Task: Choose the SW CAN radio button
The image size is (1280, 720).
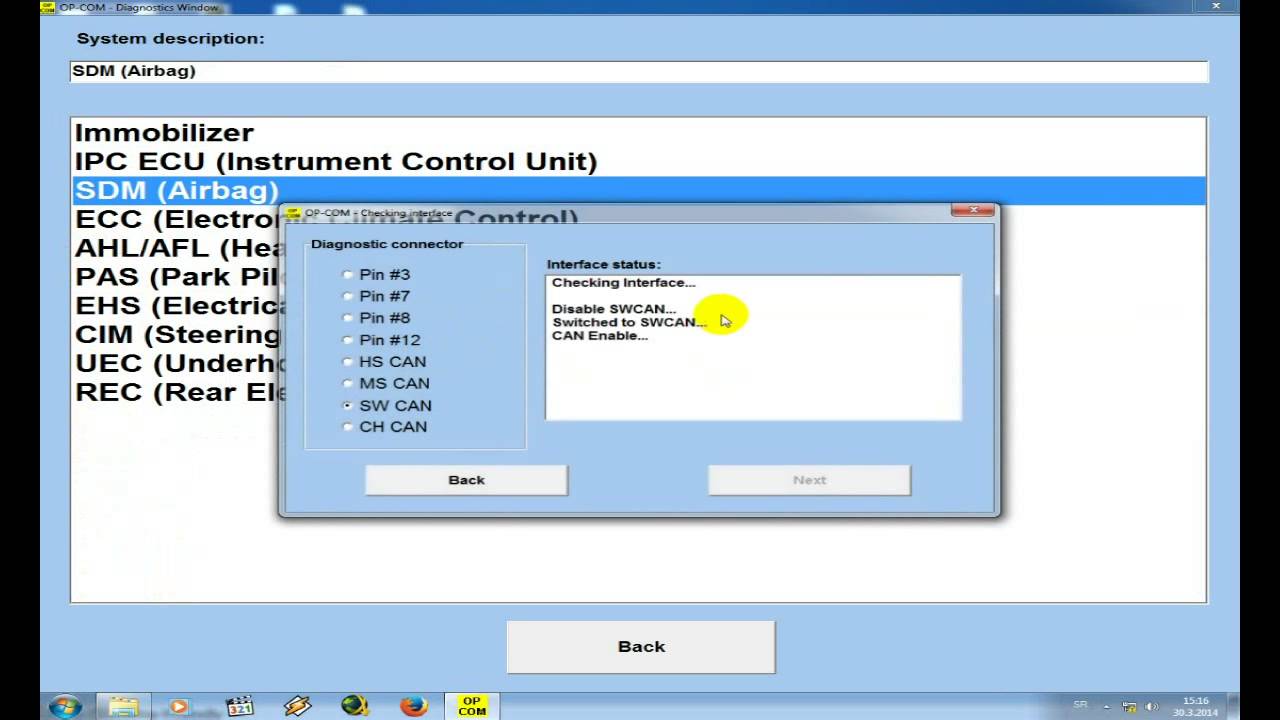Action: click(x=387, y=406)
